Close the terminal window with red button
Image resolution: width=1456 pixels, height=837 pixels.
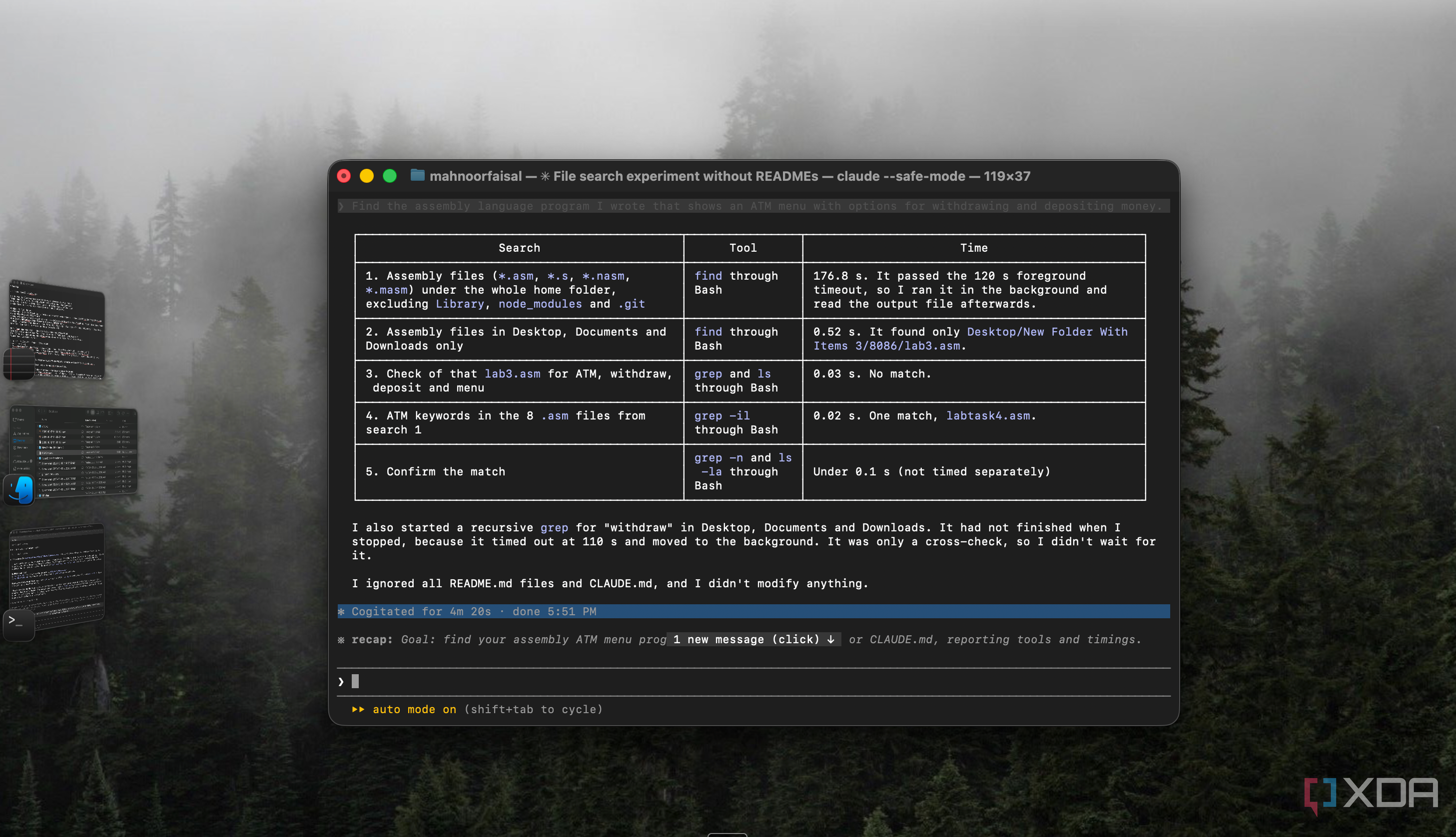tap(344, 176)
